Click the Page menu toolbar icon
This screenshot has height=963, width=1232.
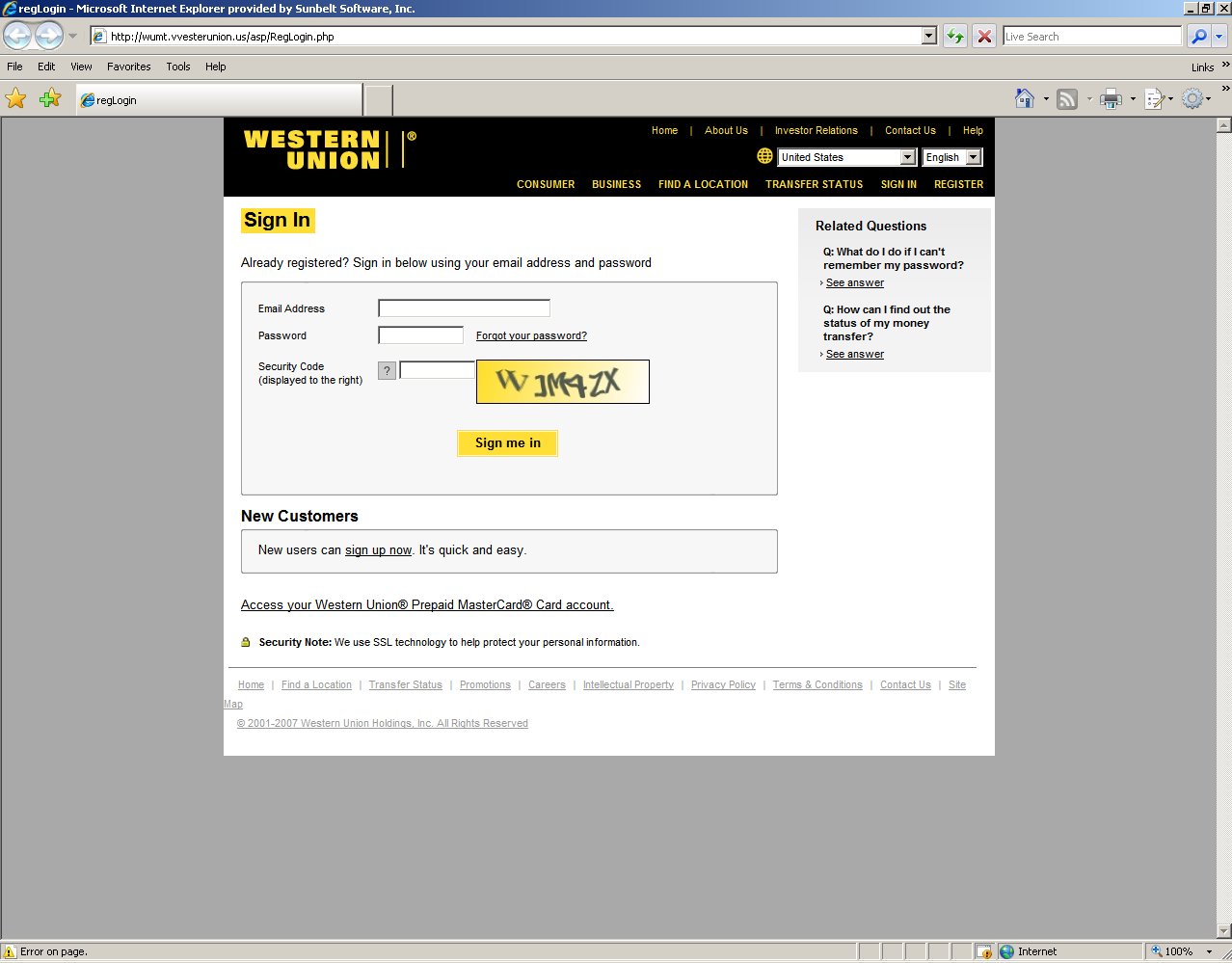tap(1154, 98)
